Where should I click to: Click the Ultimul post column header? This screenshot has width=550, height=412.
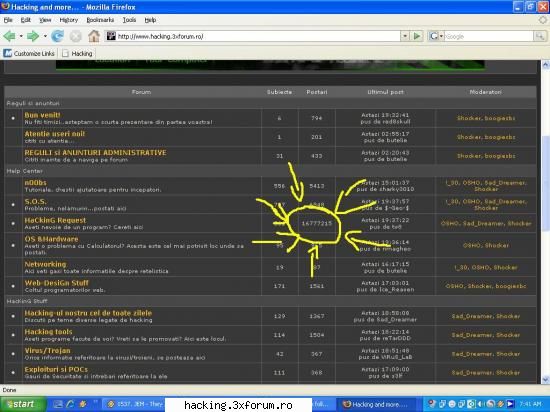[385, 92]
